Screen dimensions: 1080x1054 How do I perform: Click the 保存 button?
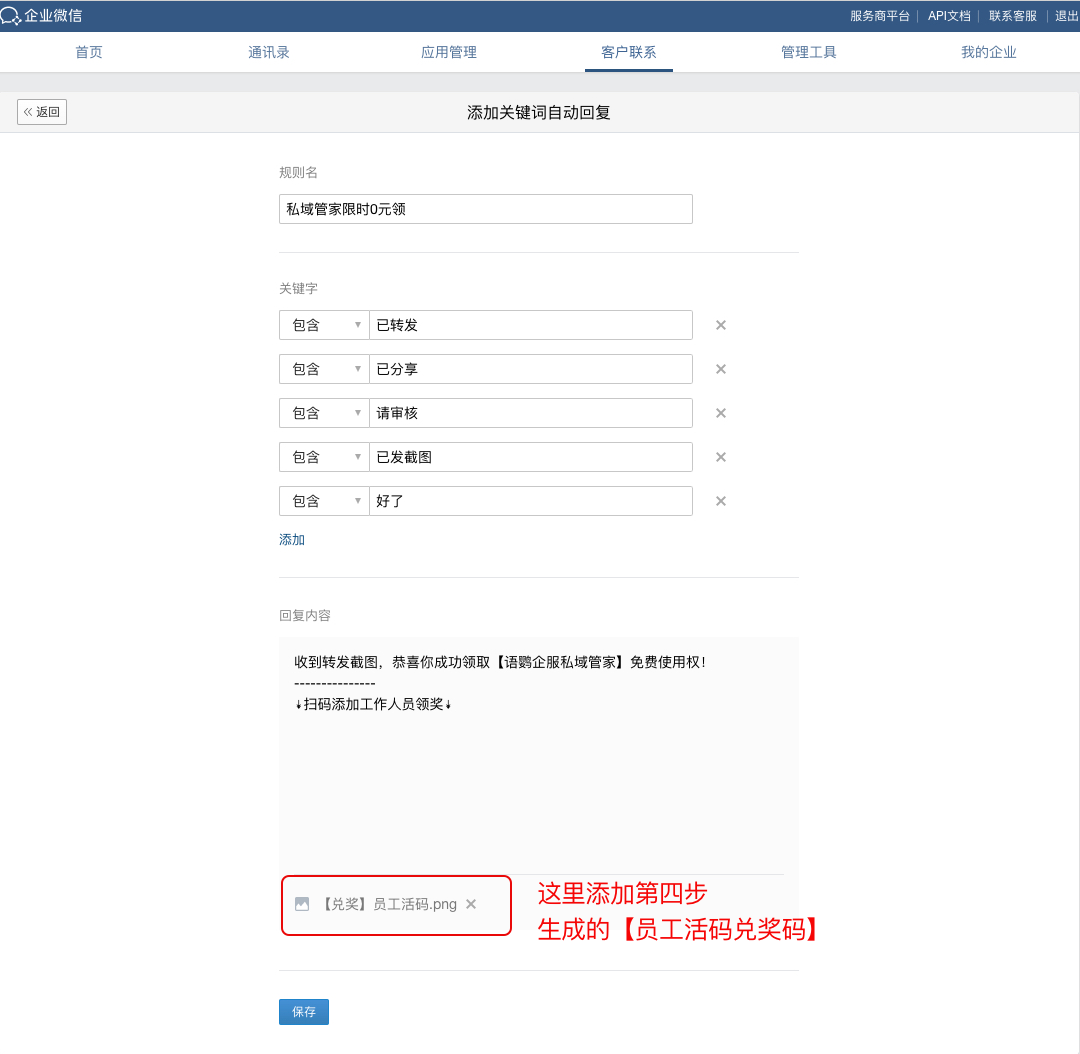pyautogui.click(x=303, y=1012)
